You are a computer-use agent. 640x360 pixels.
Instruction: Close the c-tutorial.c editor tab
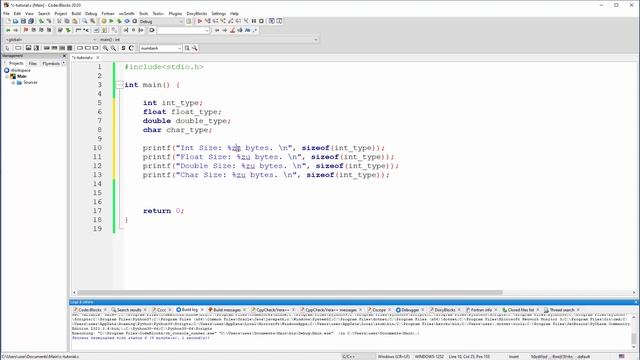[98, 58]
